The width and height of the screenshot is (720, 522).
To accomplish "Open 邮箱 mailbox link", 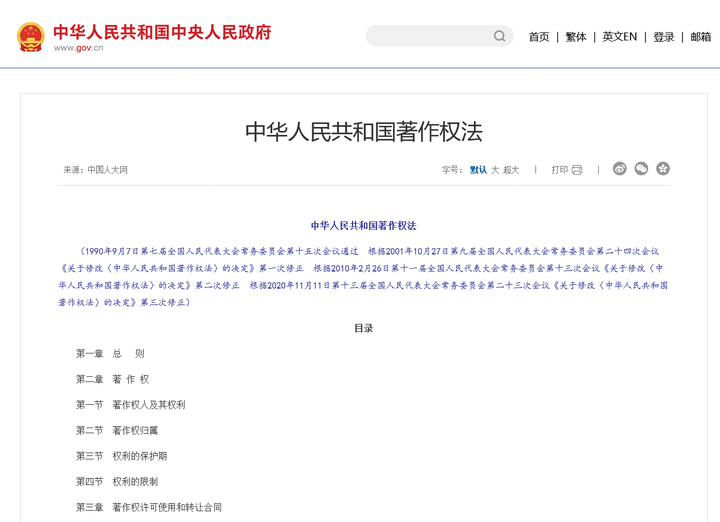I will [x=700, y=37].
